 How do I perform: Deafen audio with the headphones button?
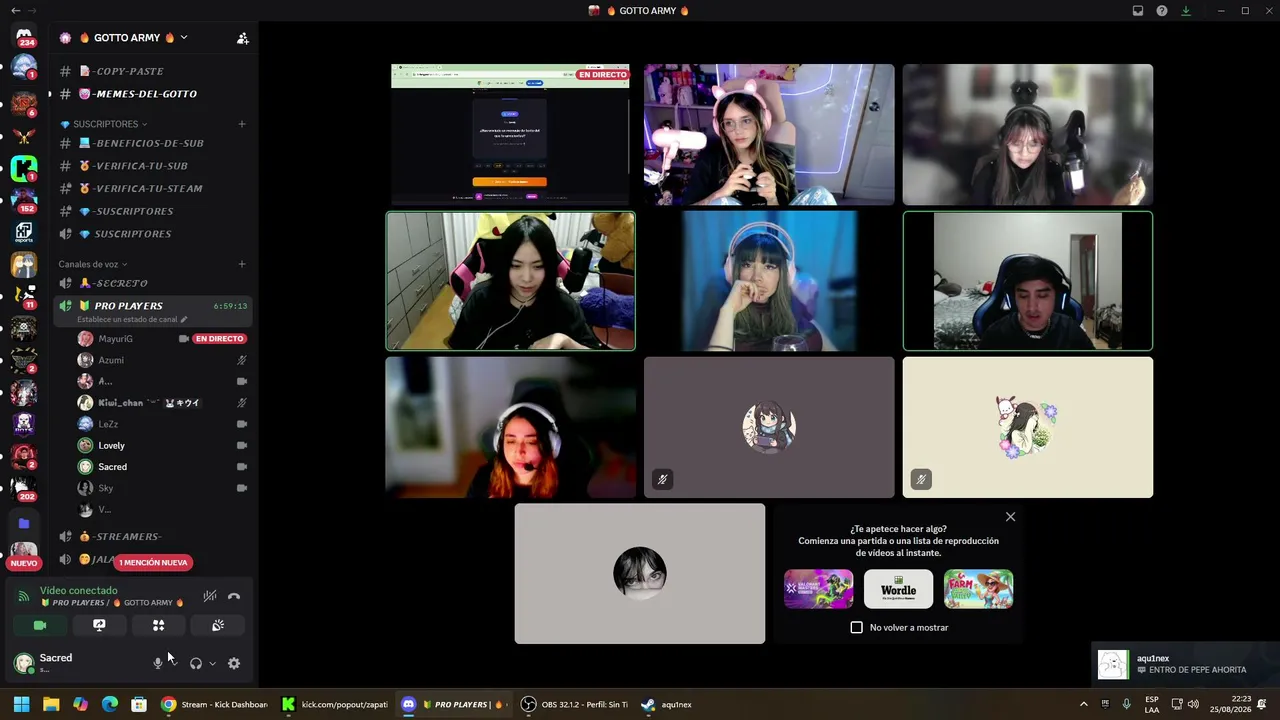[196, 663]
